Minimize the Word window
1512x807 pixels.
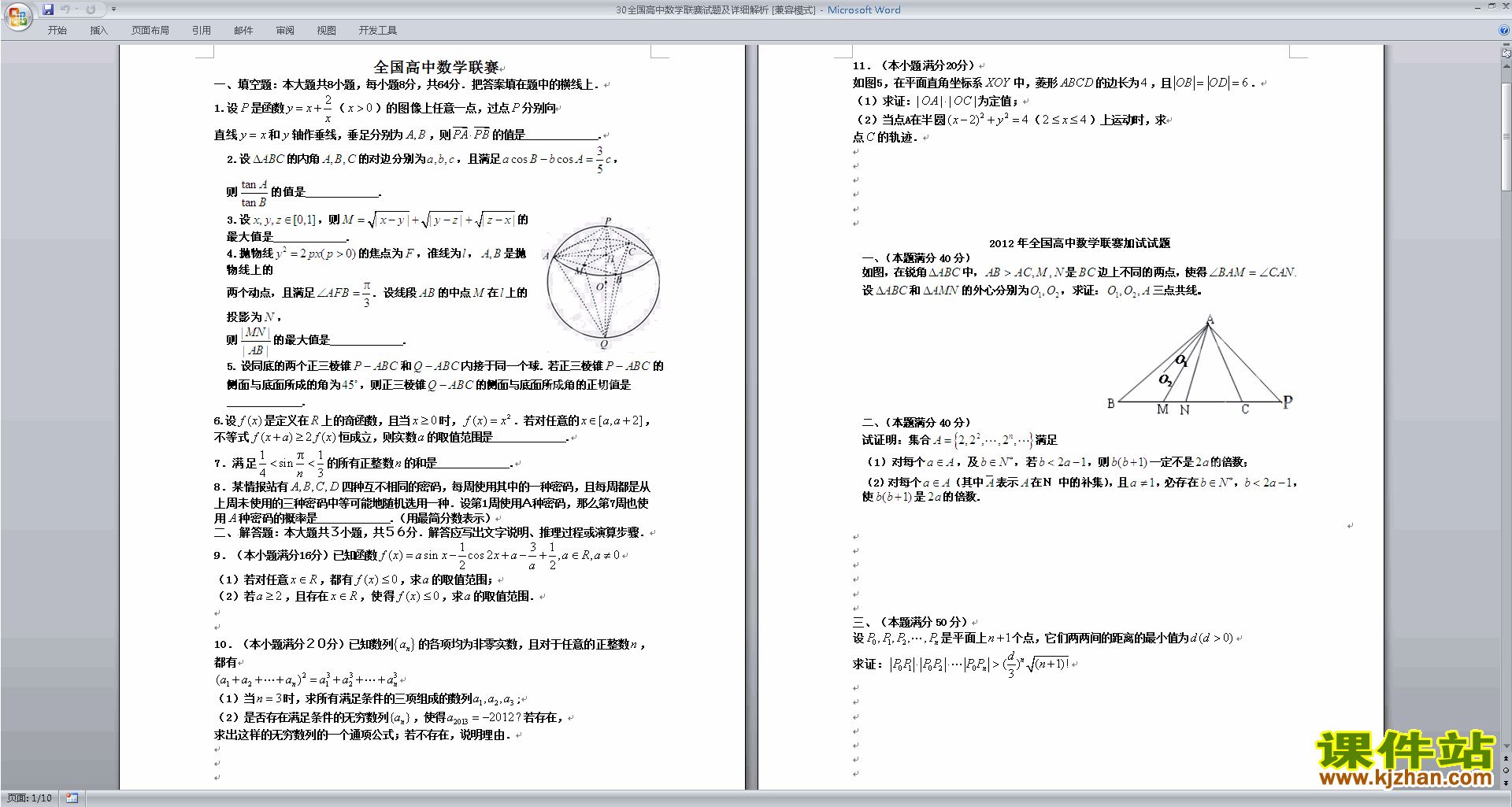1477,7
